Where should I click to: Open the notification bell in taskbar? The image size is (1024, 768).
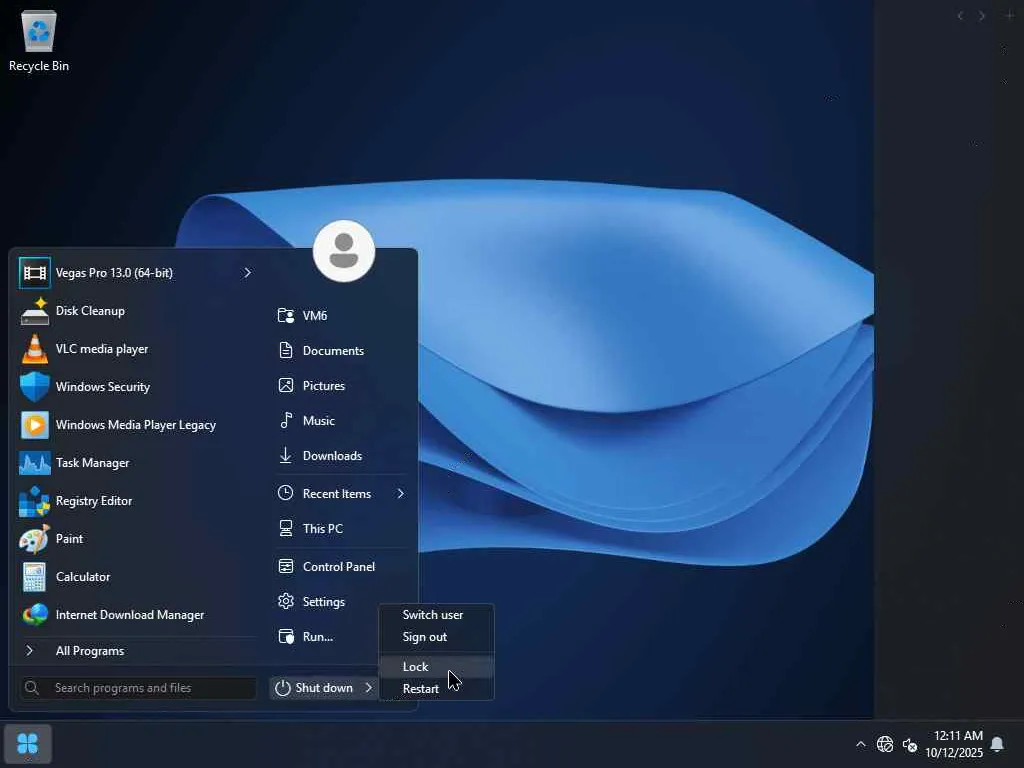tap(997, 744)
